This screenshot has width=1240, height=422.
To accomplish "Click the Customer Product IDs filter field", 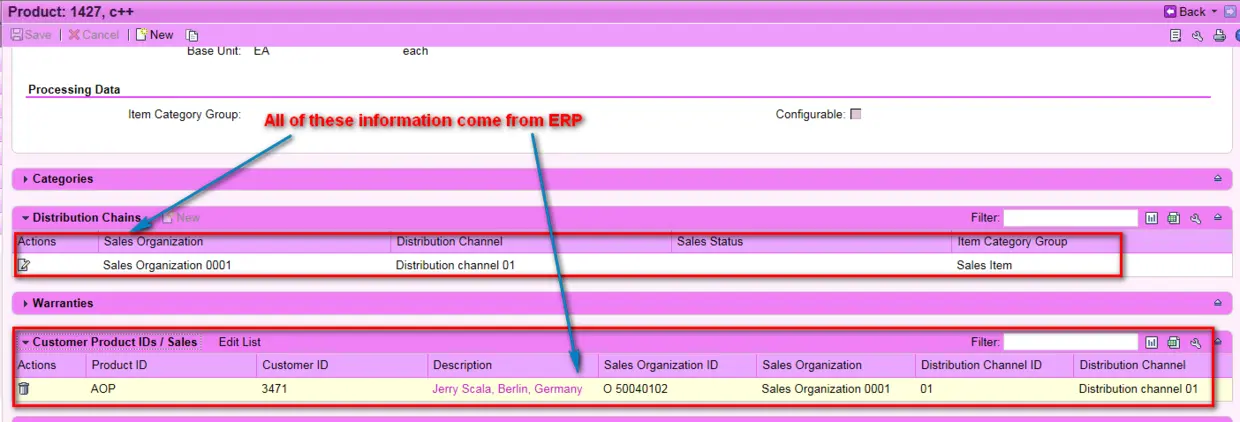I will [x=1071, y=342].
